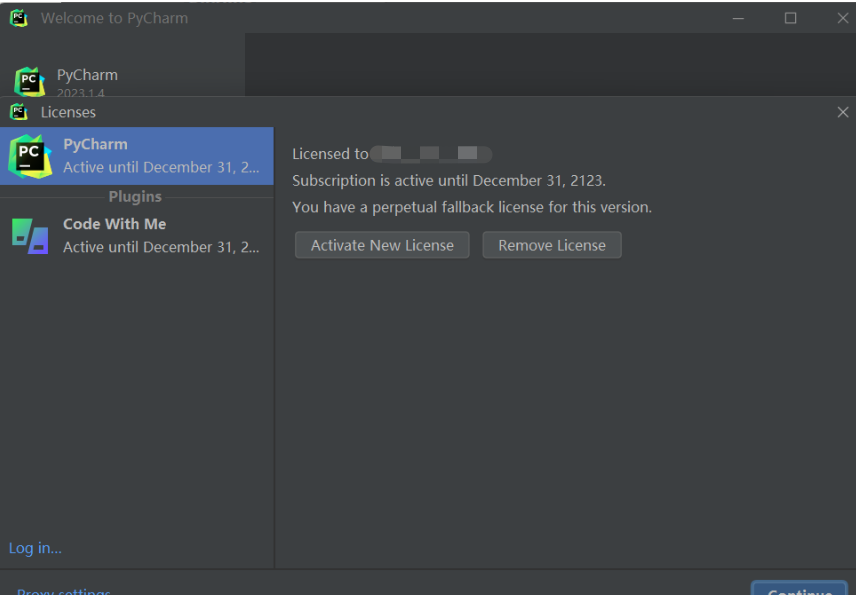This screenshot has height=595, width=856.
Task: Click the Code With Me plugin icon
Action: (x=30, y=236)
